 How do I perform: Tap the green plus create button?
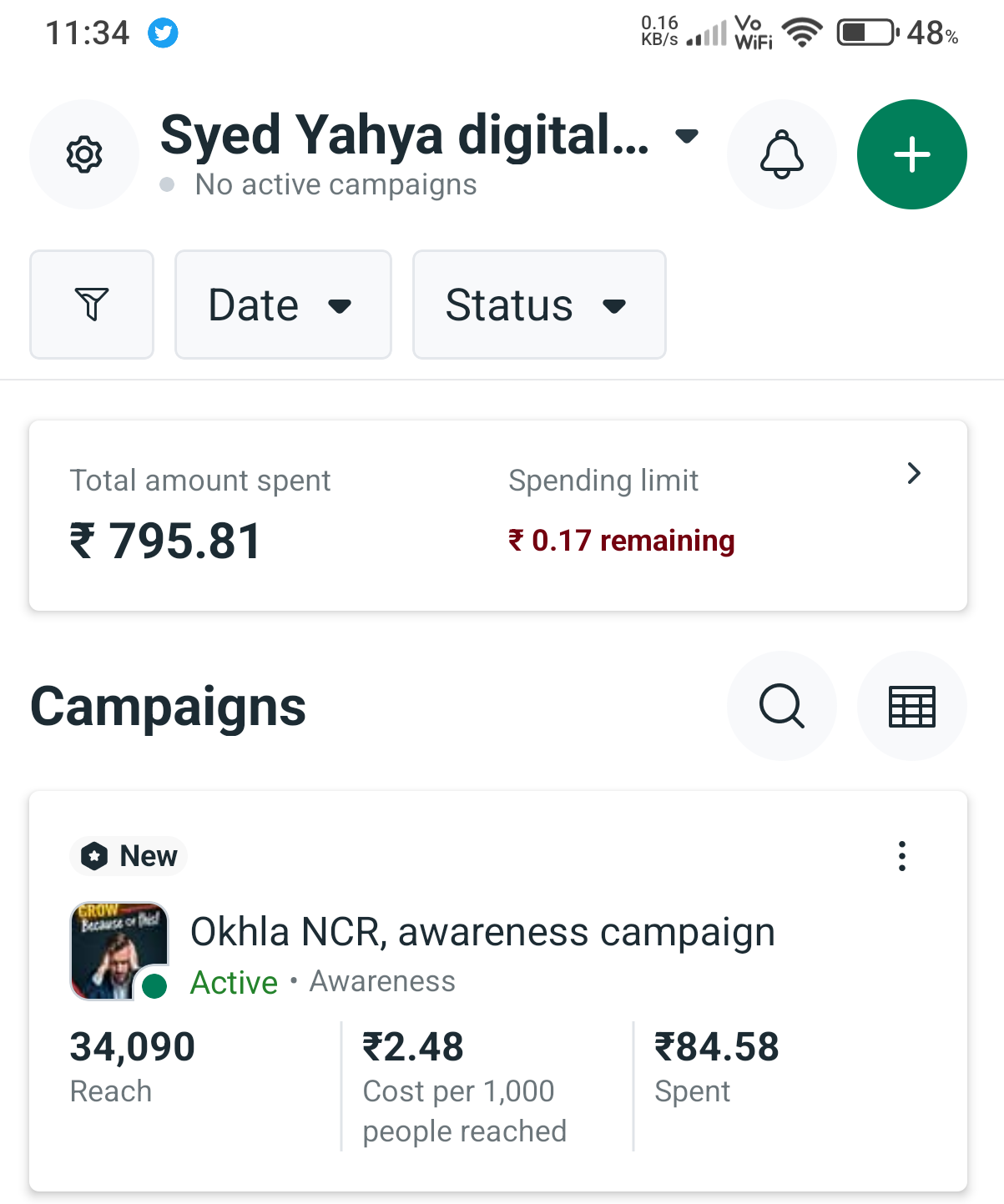[x=911, y=154]
